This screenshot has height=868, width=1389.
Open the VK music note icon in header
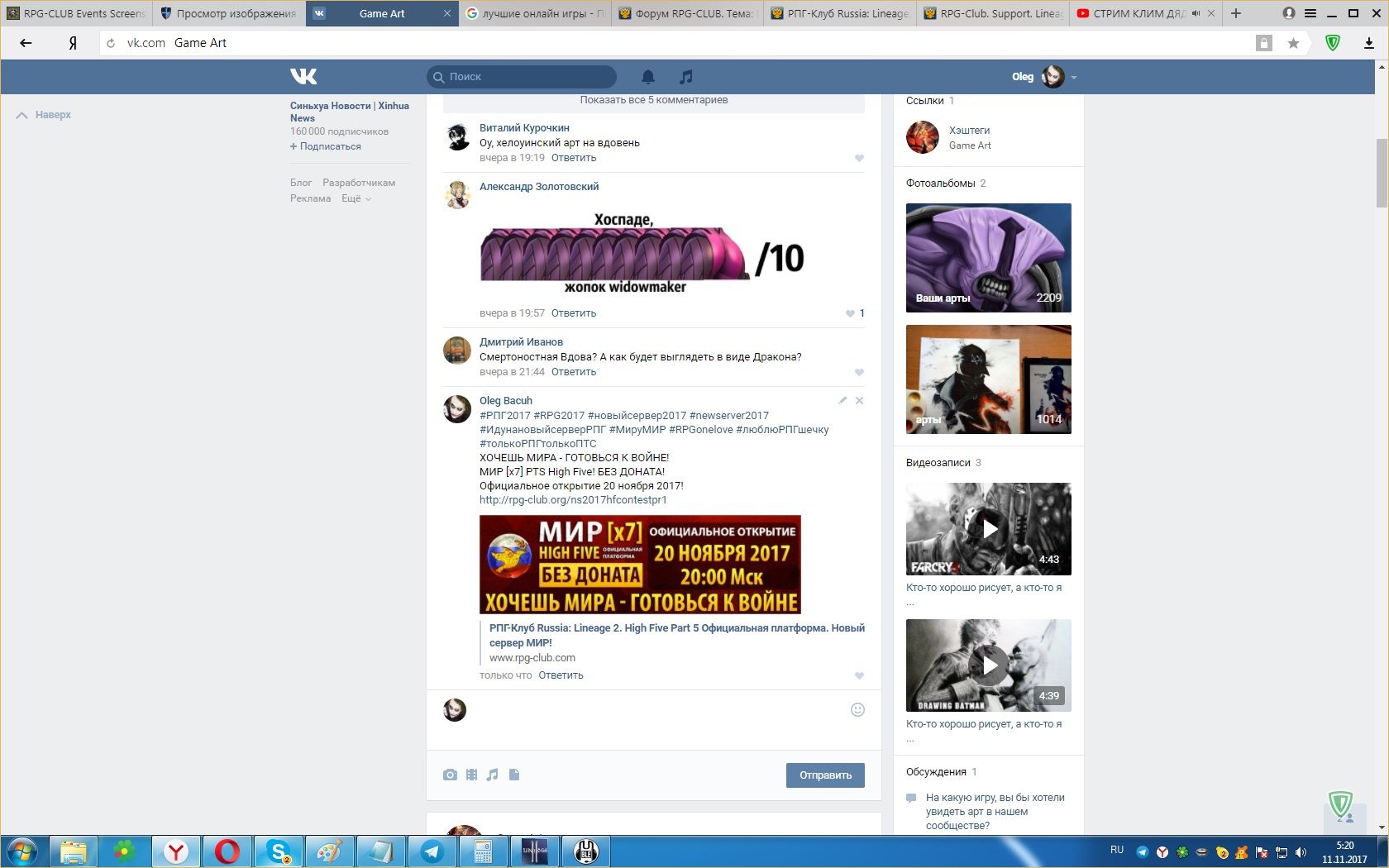pos(685,77)
